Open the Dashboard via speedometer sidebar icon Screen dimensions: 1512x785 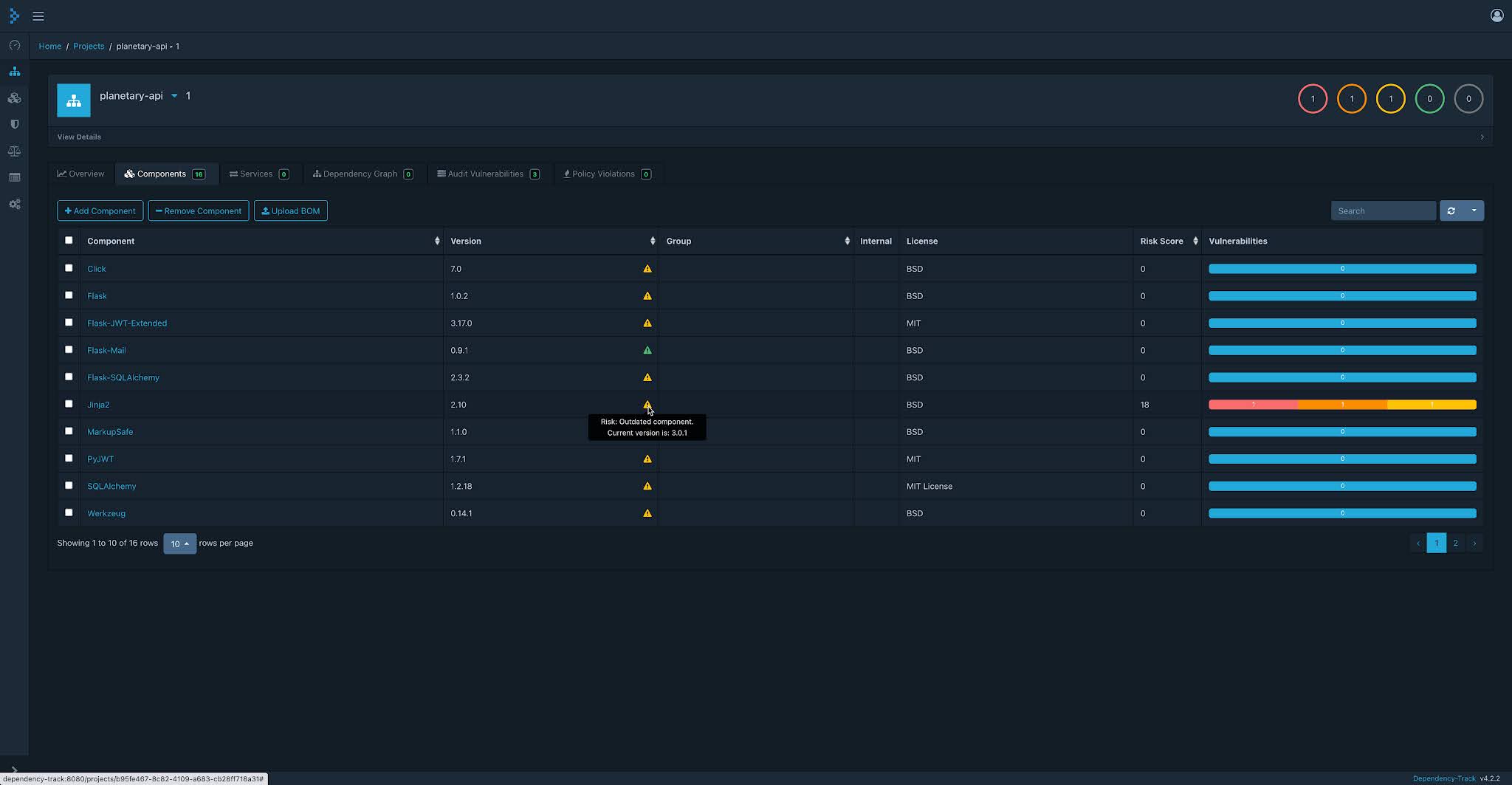point(15,46)
